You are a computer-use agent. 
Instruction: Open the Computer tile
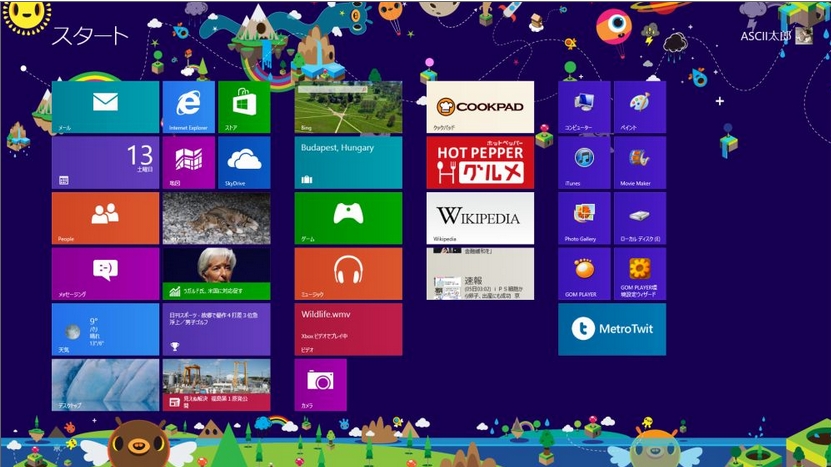tap(584, 107)
